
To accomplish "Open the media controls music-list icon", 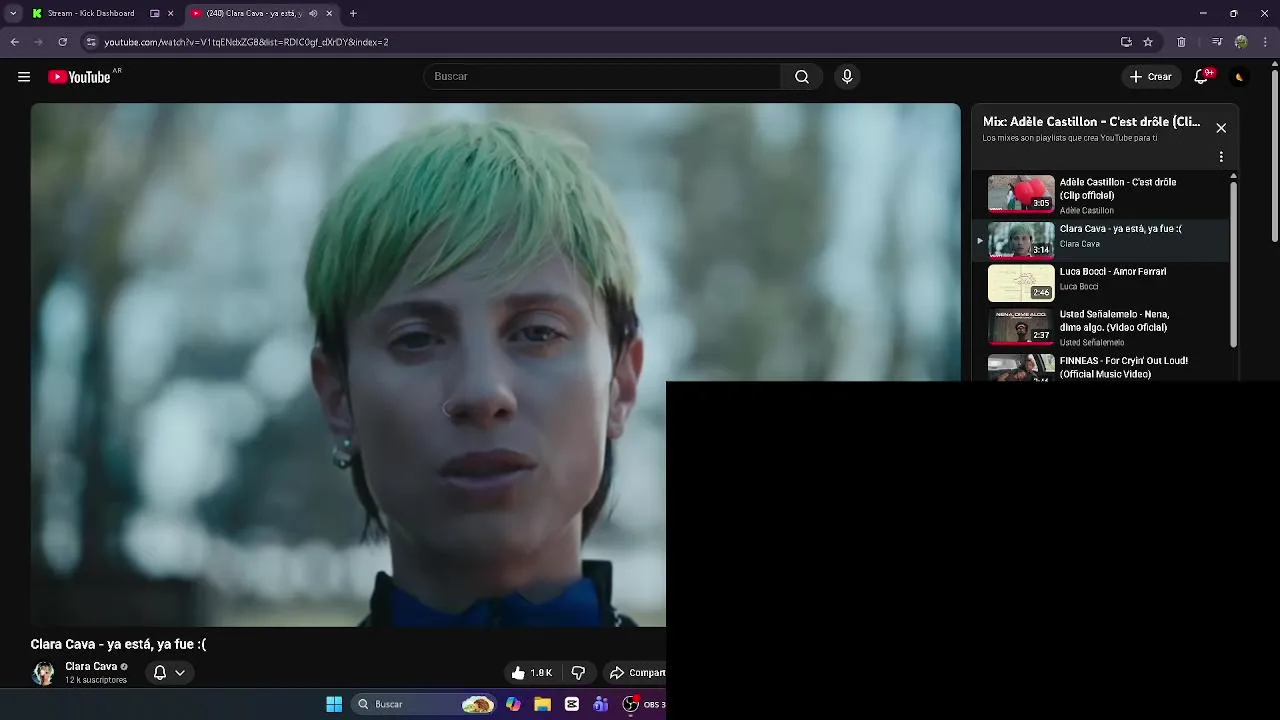I will (1217, 42).
